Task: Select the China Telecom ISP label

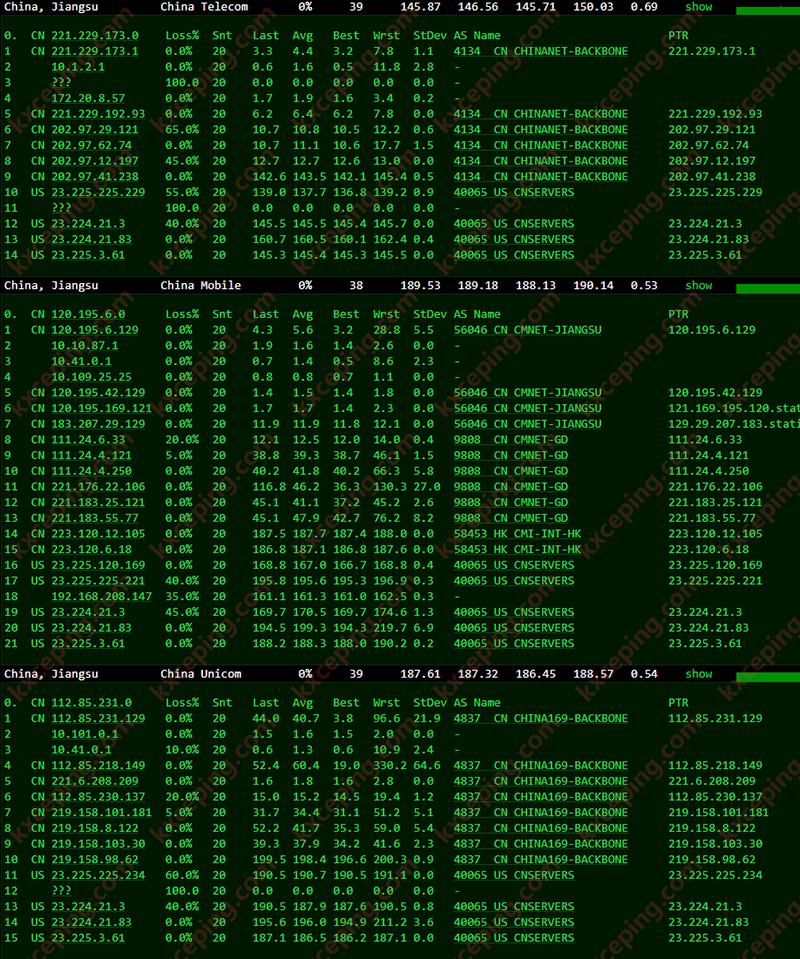Action: (204, 7)
